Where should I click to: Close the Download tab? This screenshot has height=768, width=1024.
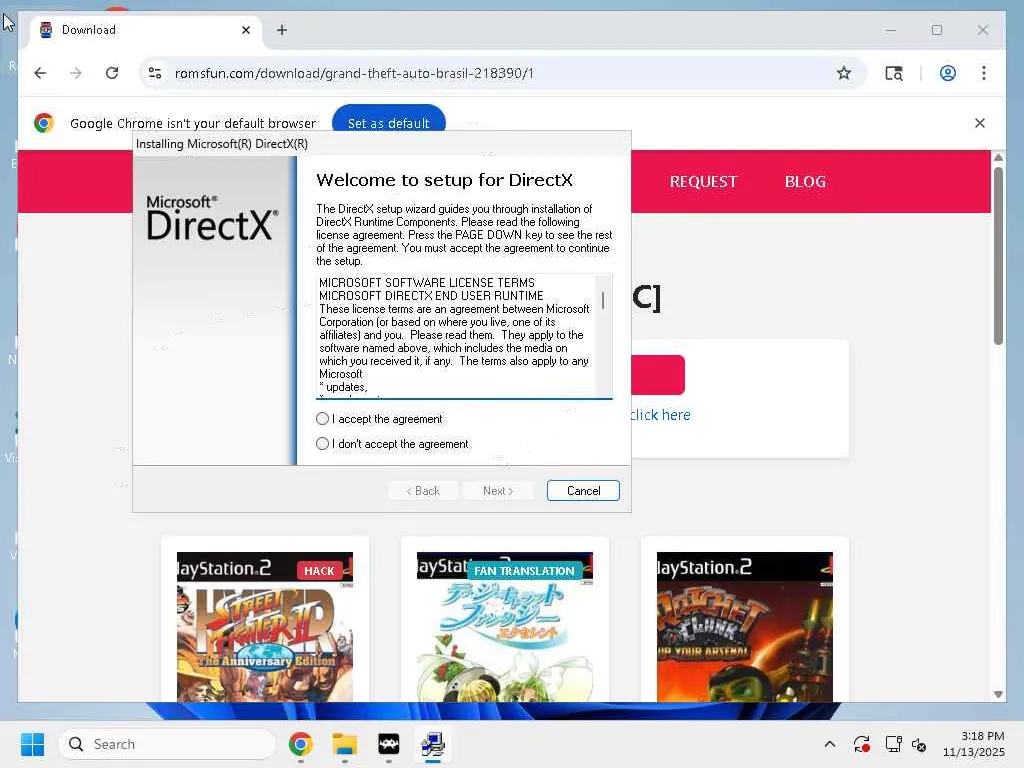(x=246, y=30)
